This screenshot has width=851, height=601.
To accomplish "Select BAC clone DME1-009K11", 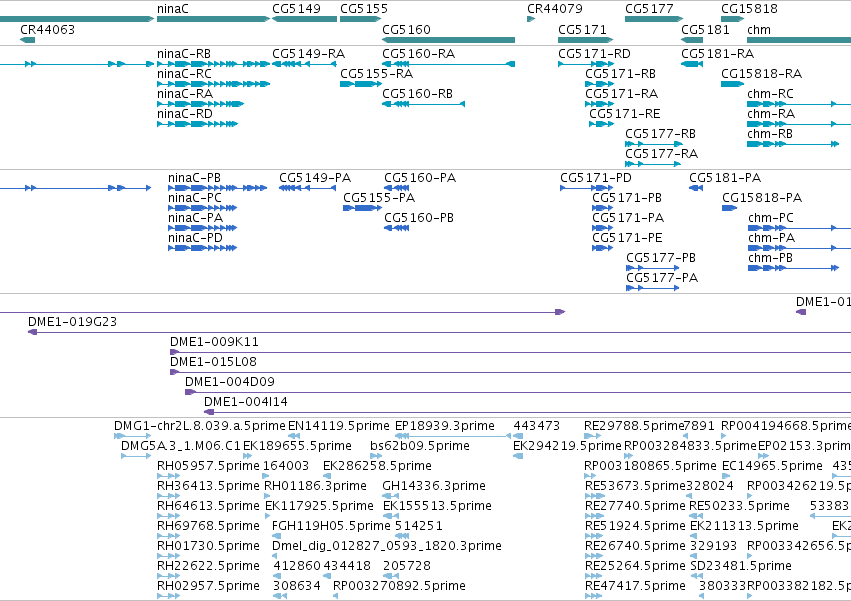I will pos(510,352).
